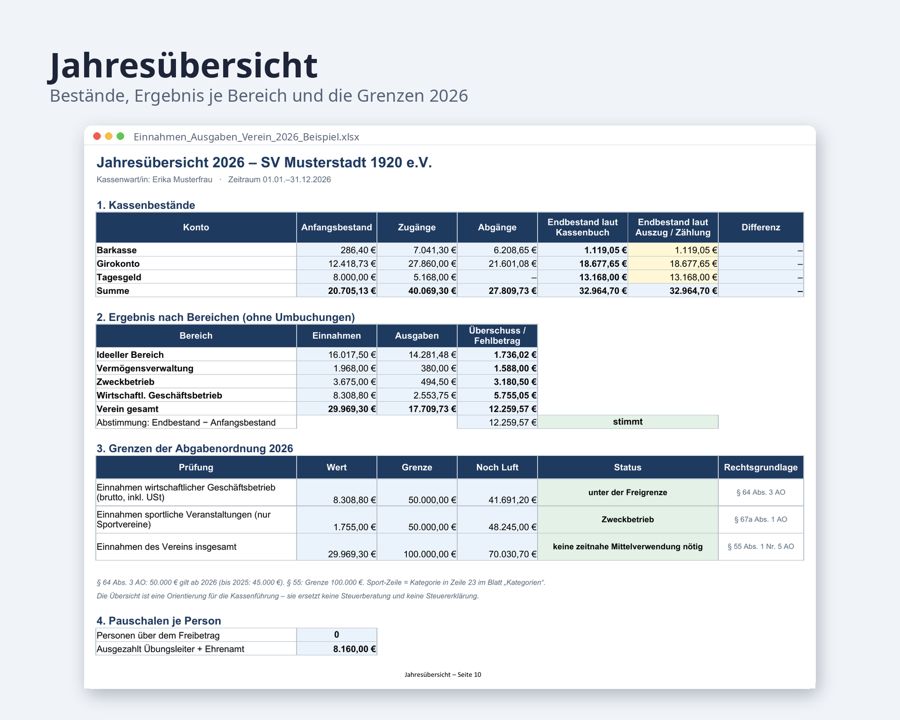Click the Endbestand laut Auszug / Zählung header
Viewport: 900px width, 720px height.
tap(673, 227)
